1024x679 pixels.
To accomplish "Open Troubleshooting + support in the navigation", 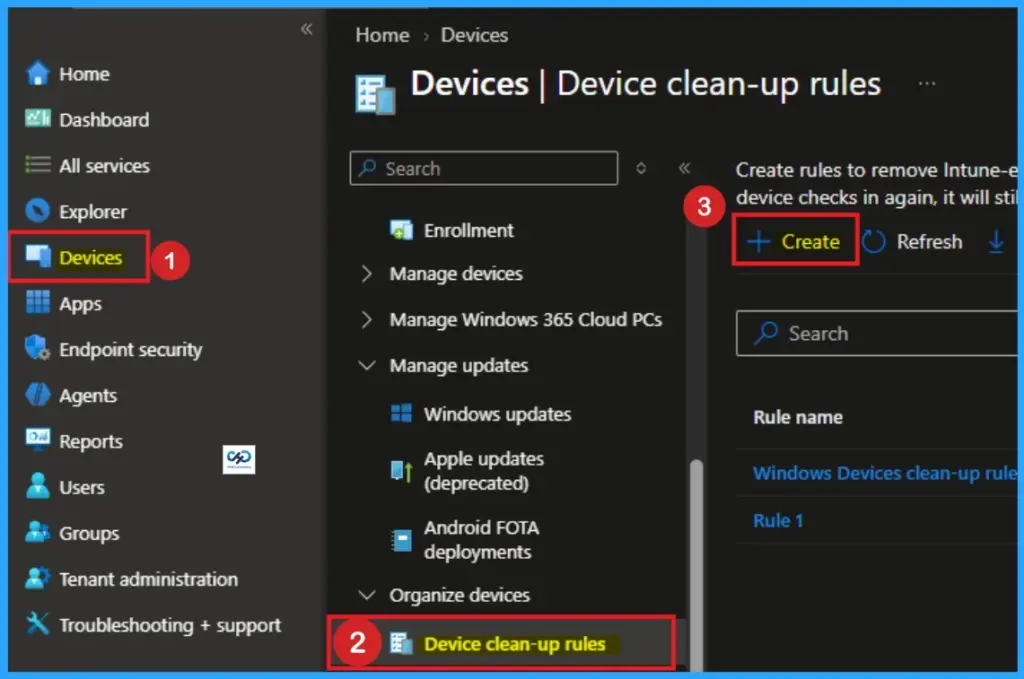I will (170, 625).
